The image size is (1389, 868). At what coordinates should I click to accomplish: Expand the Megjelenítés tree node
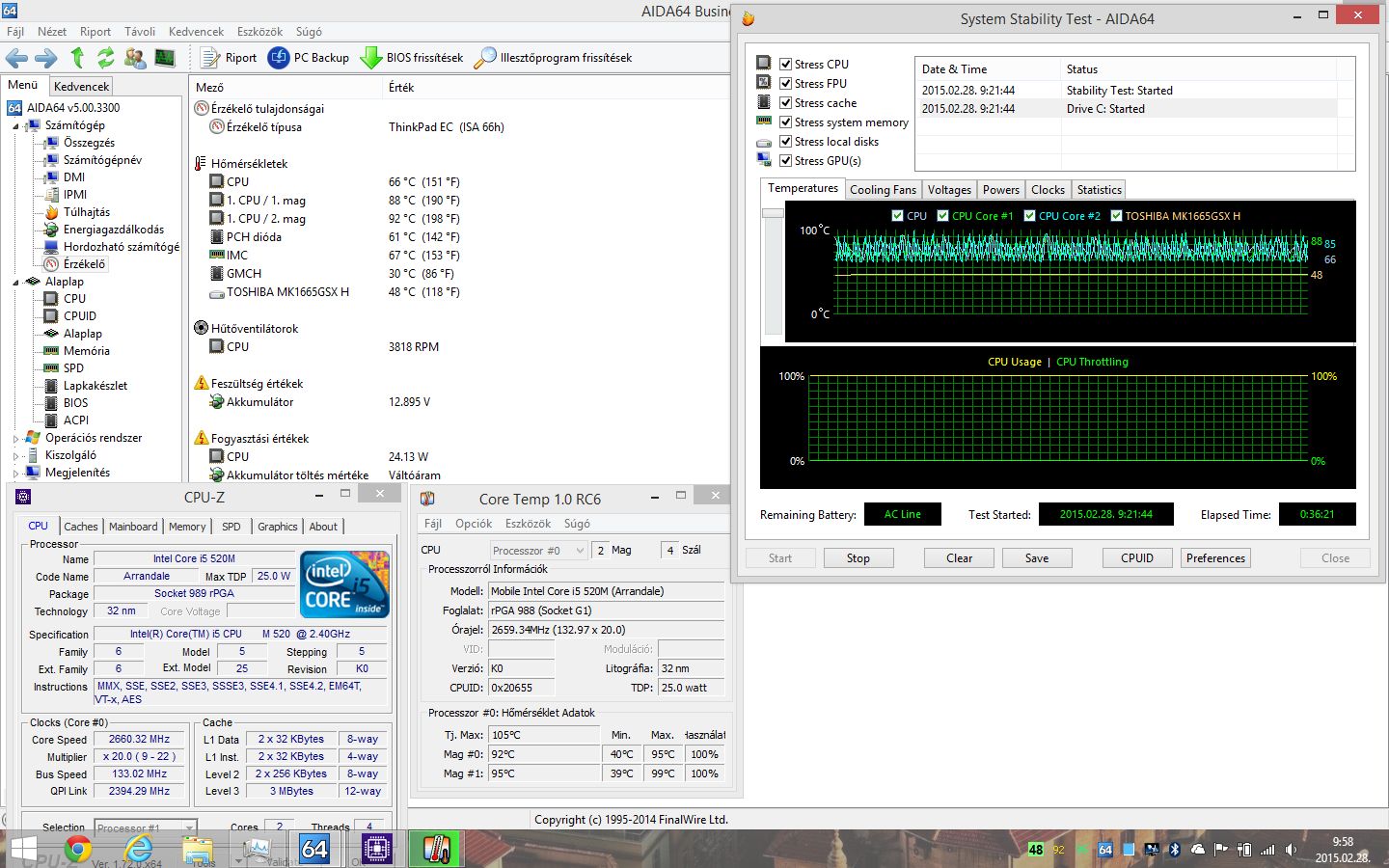[x=15, y=473]
